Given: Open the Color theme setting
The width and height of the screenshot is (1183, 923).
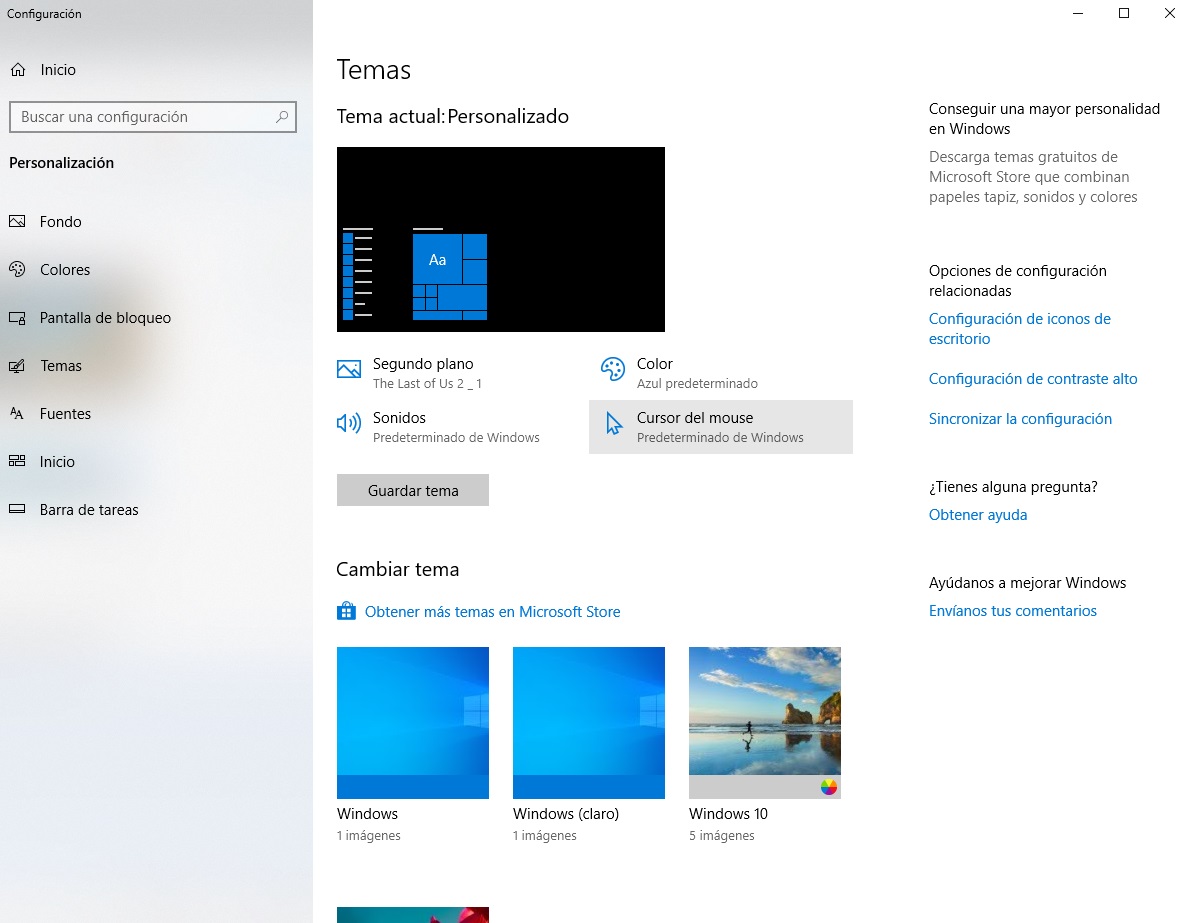Looking at the screenshot, I should (x=654, y=373).
